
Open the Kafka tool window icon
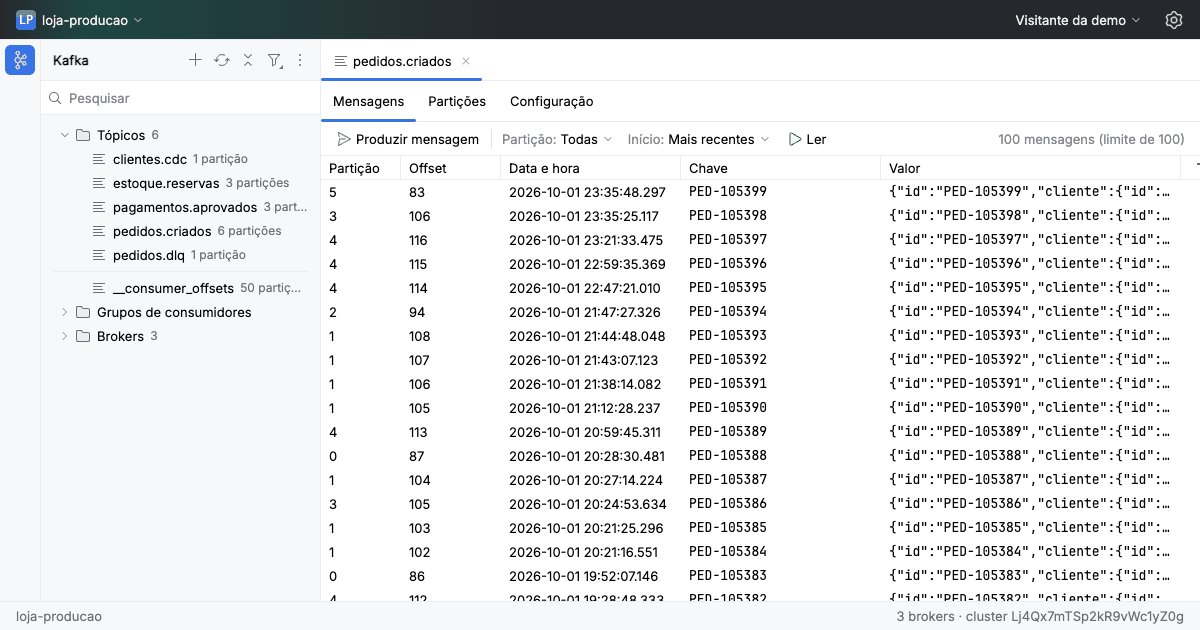(20, 60)
